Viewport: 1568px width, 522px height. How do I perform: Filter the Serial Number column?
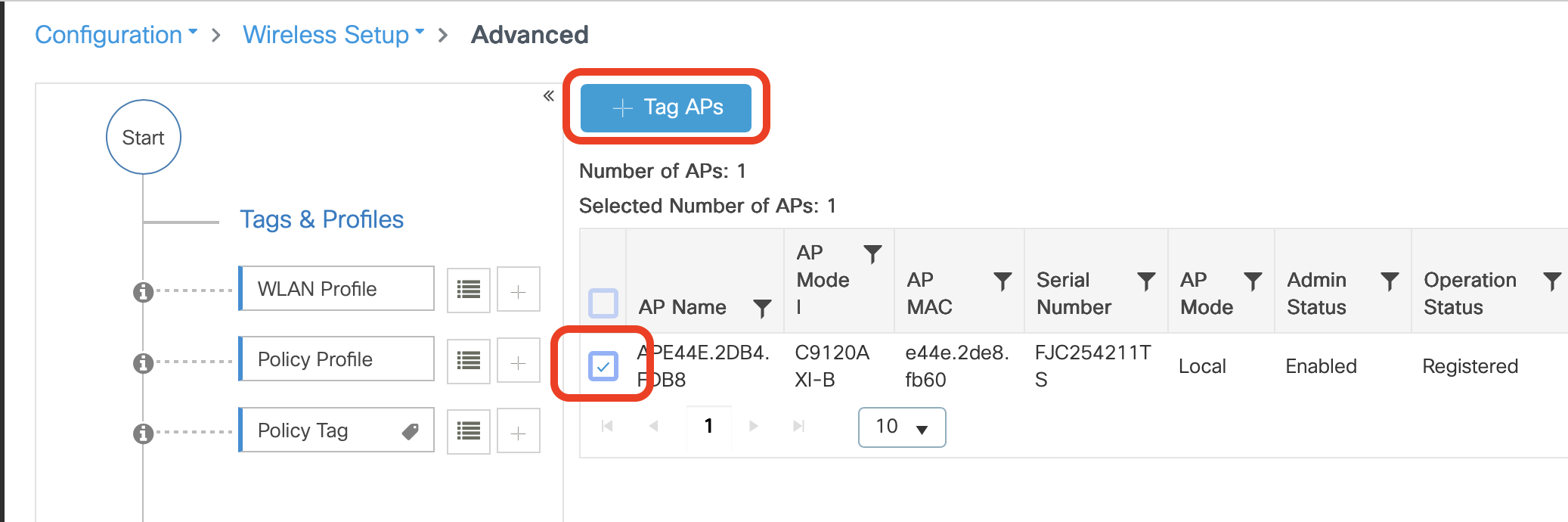(x=1146, y=281)
